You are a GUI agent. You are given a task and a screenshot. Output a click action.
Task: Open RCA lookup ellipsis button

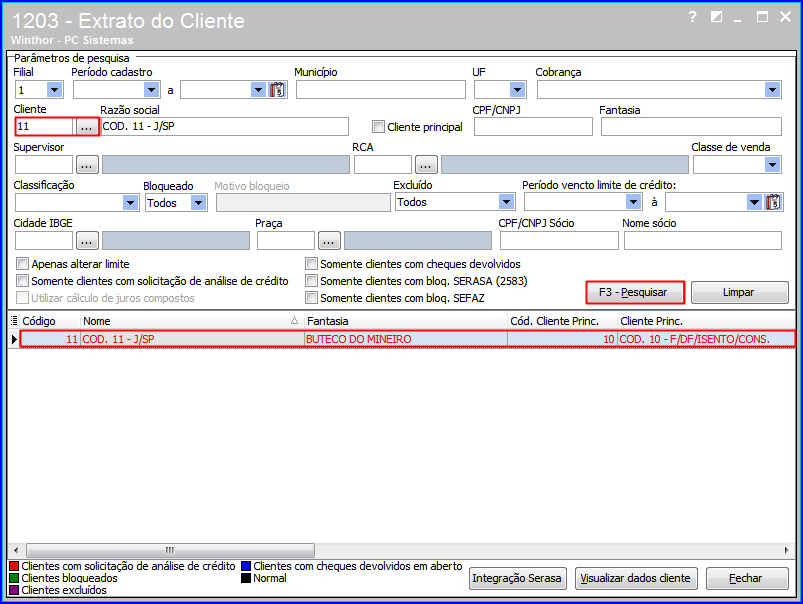[426, 165]
